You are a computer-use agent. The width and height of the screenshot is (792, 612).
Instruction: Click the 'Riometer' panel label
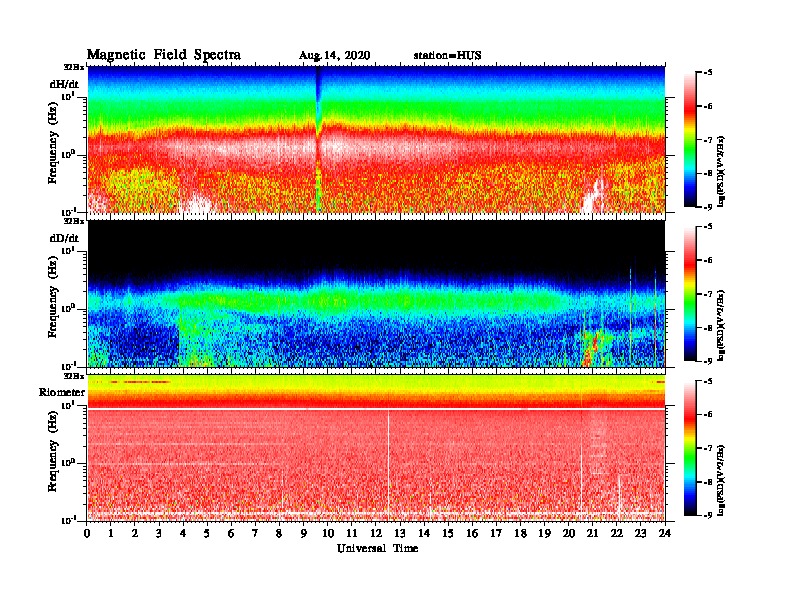(x=62, y=392)
